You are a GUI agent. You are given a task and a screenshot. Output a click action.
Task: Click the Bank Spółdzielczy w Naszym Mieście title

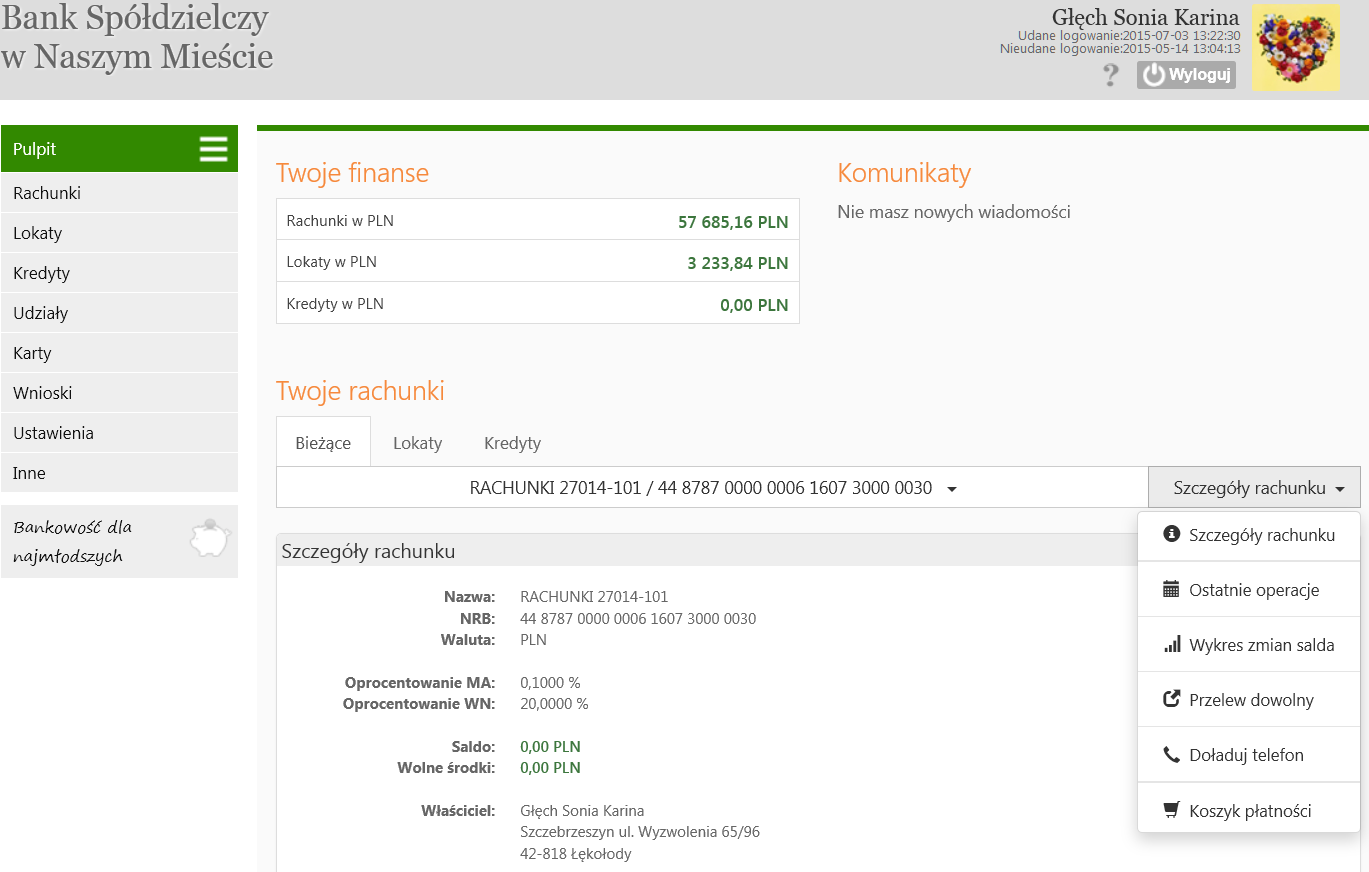click(x=137, y=37)
